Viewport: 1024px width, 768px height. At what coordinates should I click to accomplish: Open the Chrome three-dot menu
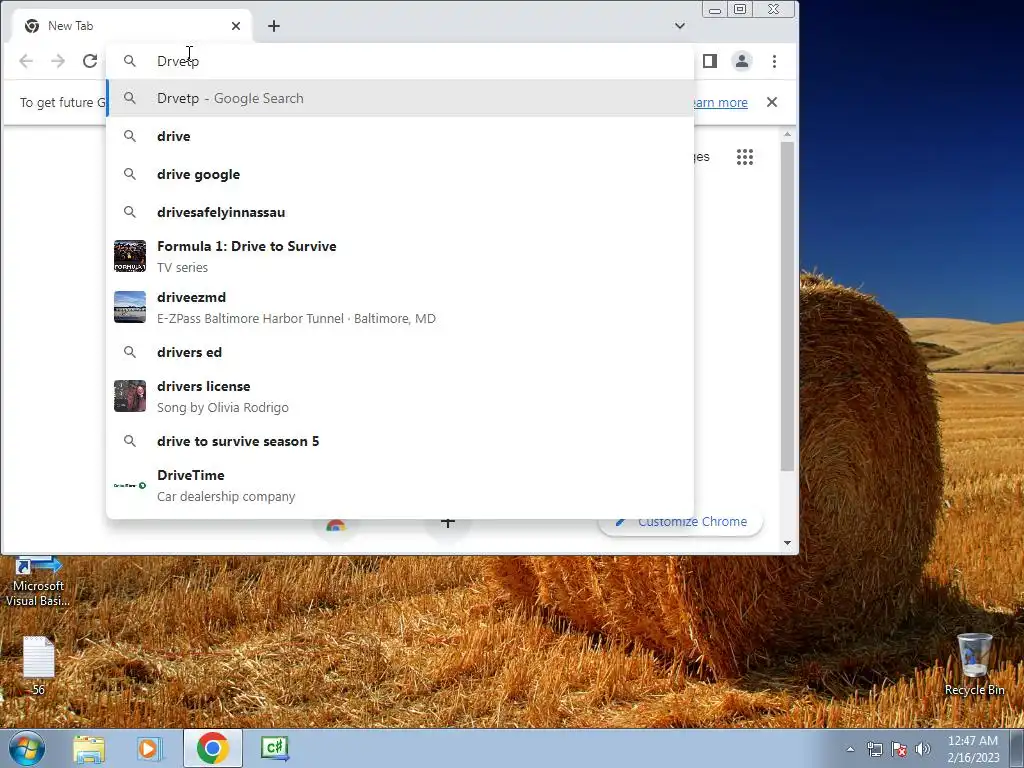click(x=774, y=61)
